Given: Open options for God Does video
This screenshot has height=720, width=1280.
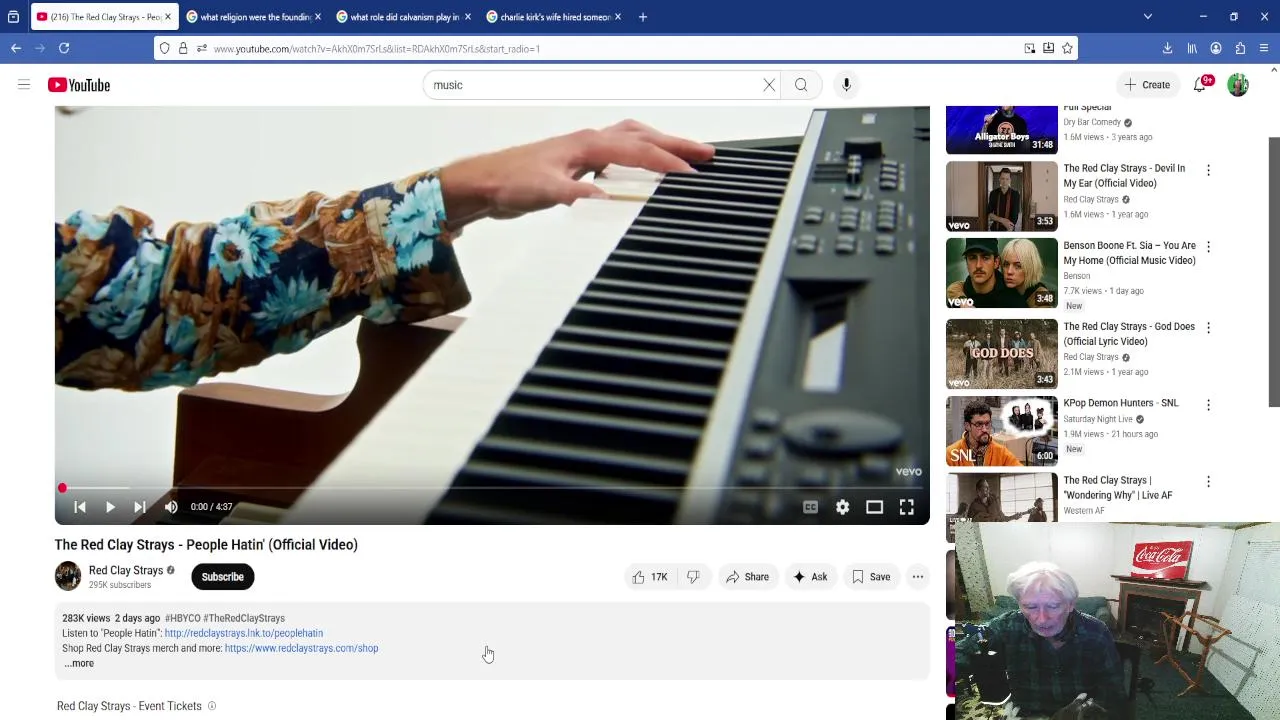Looking at the screenshot, I should 1208,328.
